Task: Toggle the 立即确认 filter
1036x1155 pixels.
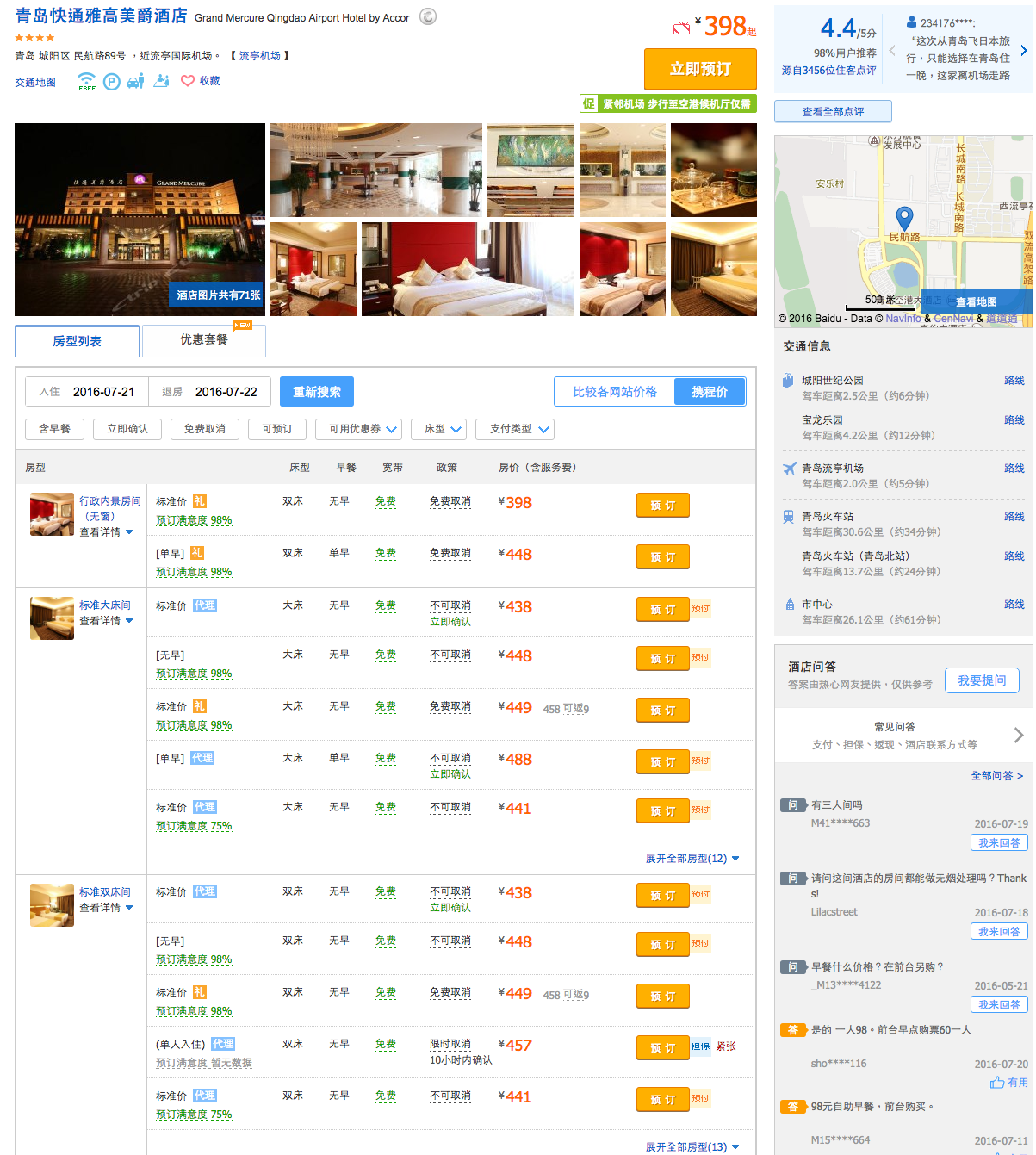Action: pyautogui.click(x=127, y=429)
